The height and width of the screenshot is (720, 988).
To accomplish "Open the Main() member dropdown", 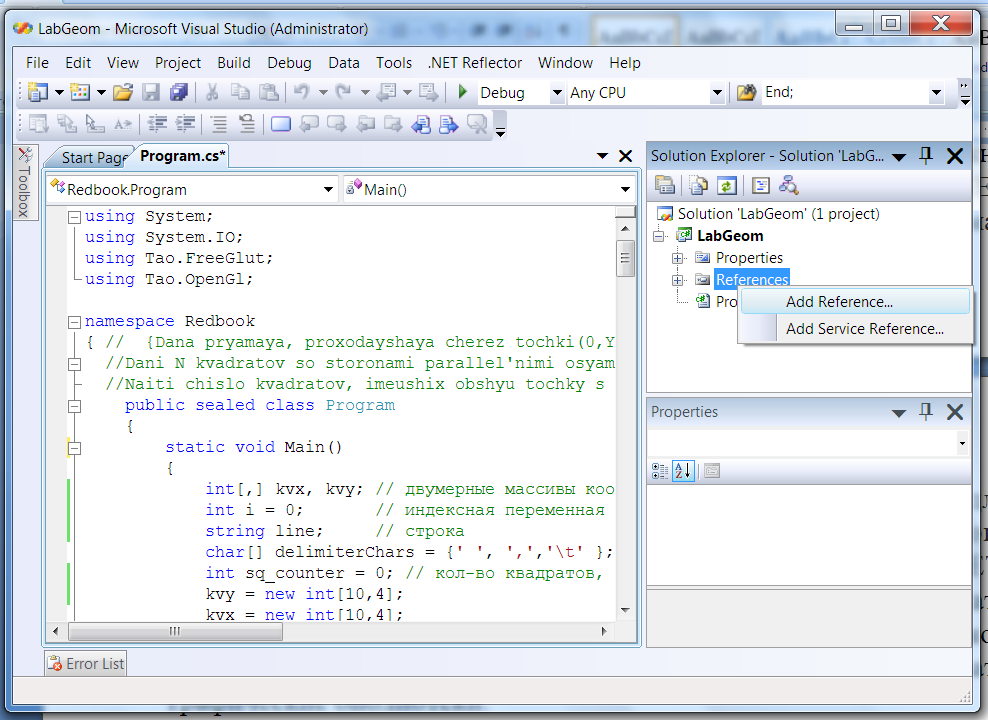I will click(x=625, y=189).
